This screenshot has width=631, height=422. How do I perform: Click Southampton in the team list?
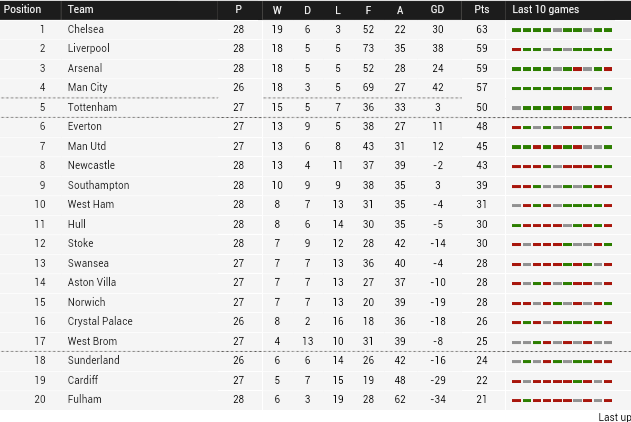coord(98,185)
